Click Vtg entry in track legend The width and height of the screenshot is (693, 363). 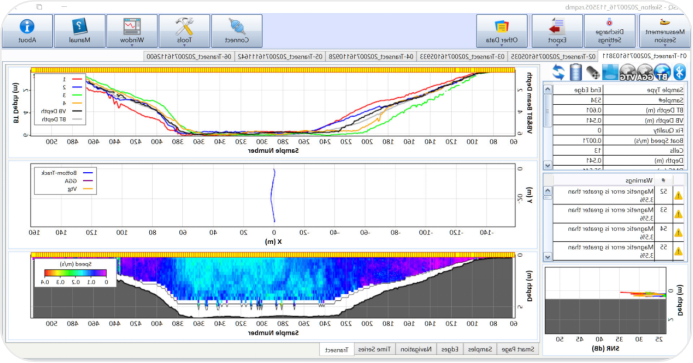[72, 189]
